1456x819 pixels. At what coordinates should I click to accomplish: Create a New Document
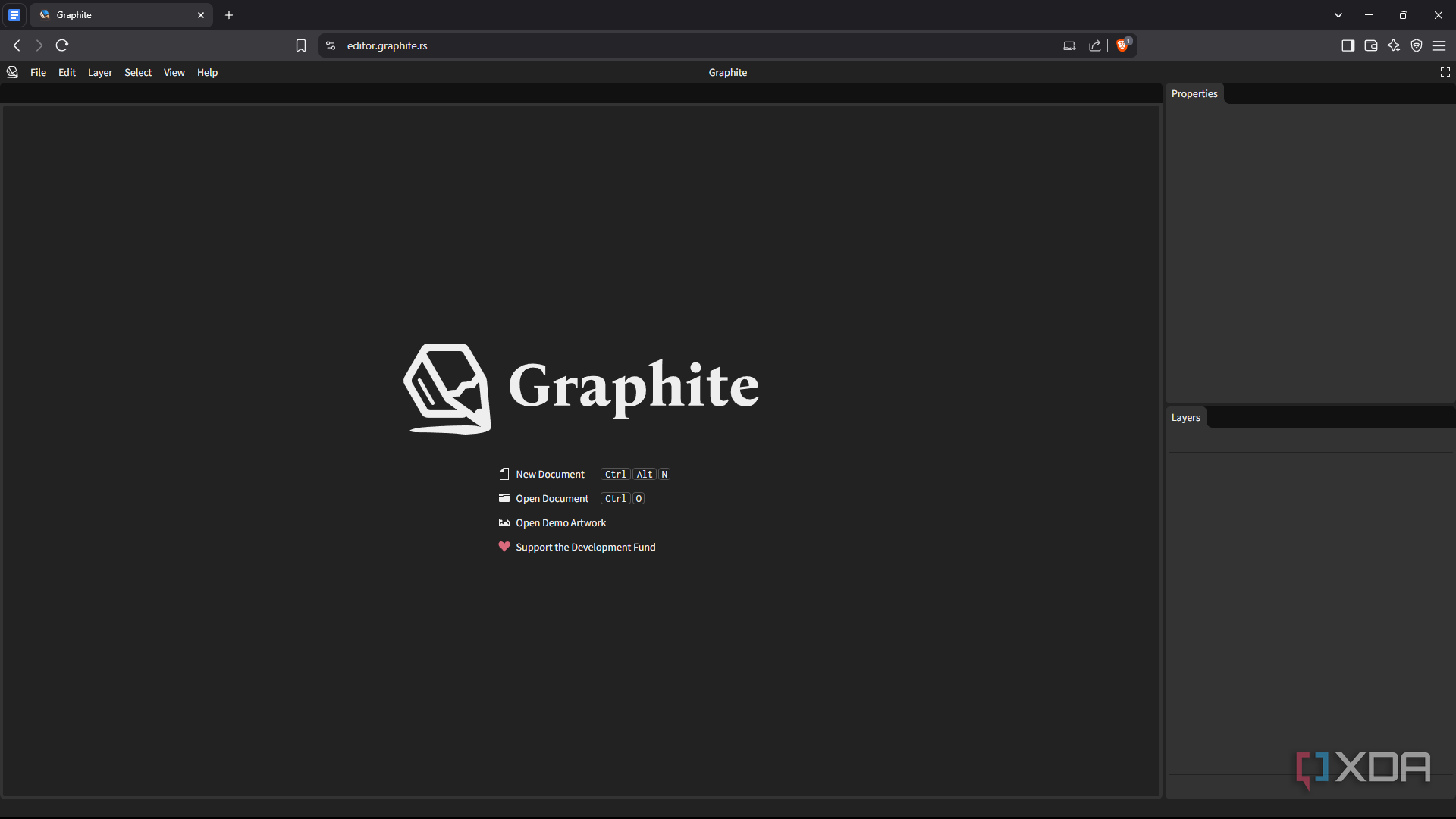550,474
